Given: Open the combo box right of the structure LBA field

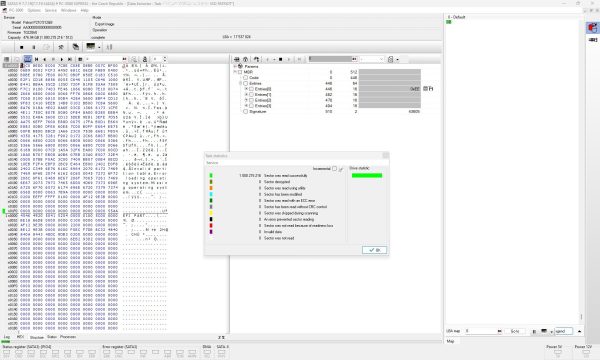Looking at the screenshot, I should tap(371, 59).
